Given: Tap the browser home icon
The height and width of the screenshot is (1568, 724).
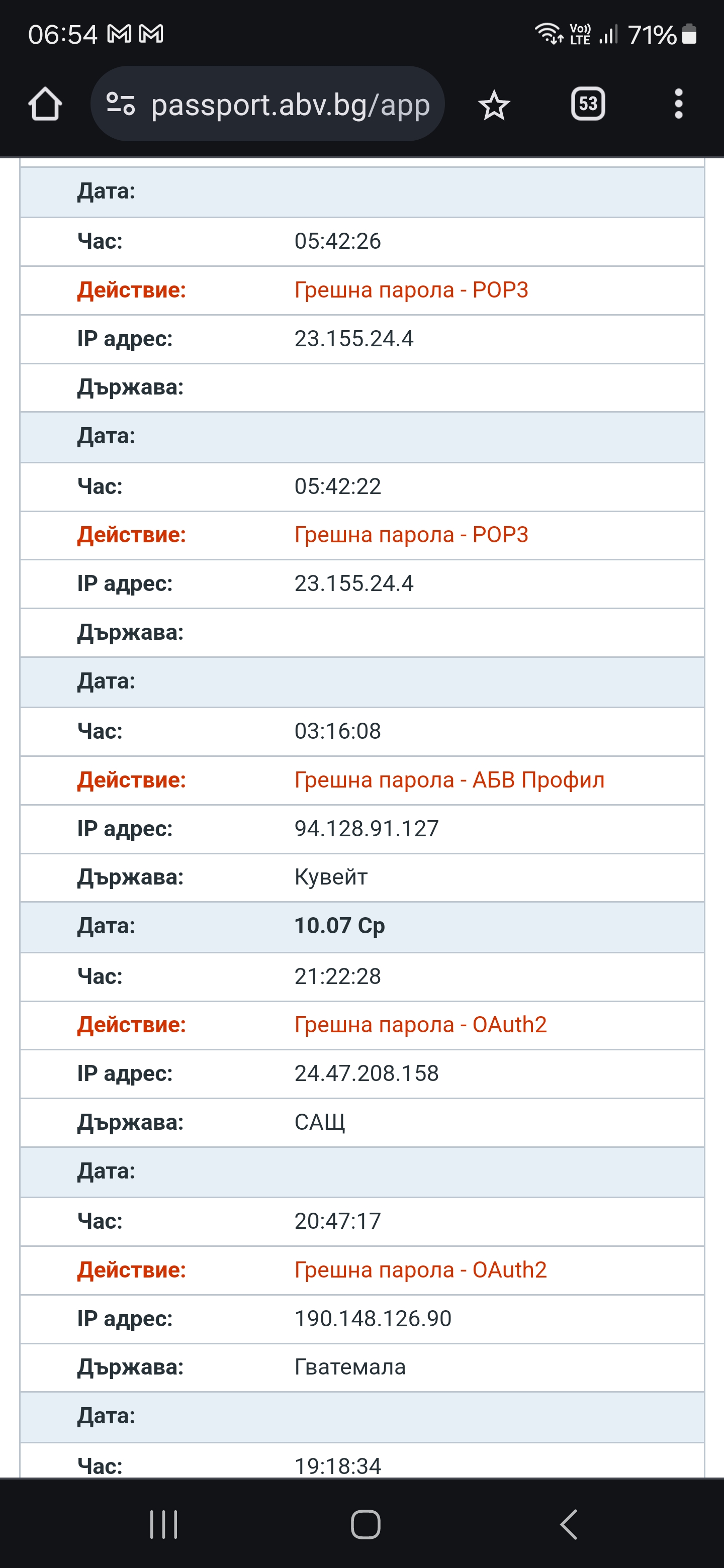Looking at the screenshot, I should 45,104.
